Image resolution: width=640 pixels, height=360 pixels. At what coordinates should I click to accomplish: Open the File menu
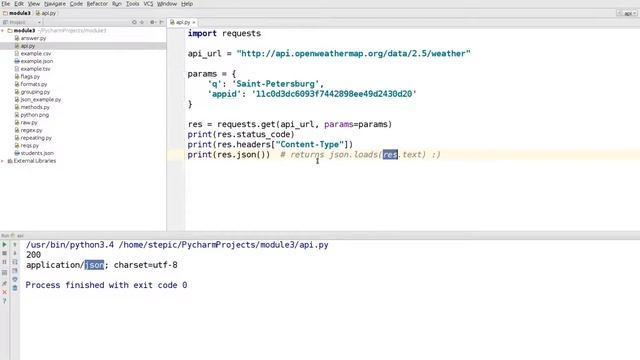tap(6, 4)
